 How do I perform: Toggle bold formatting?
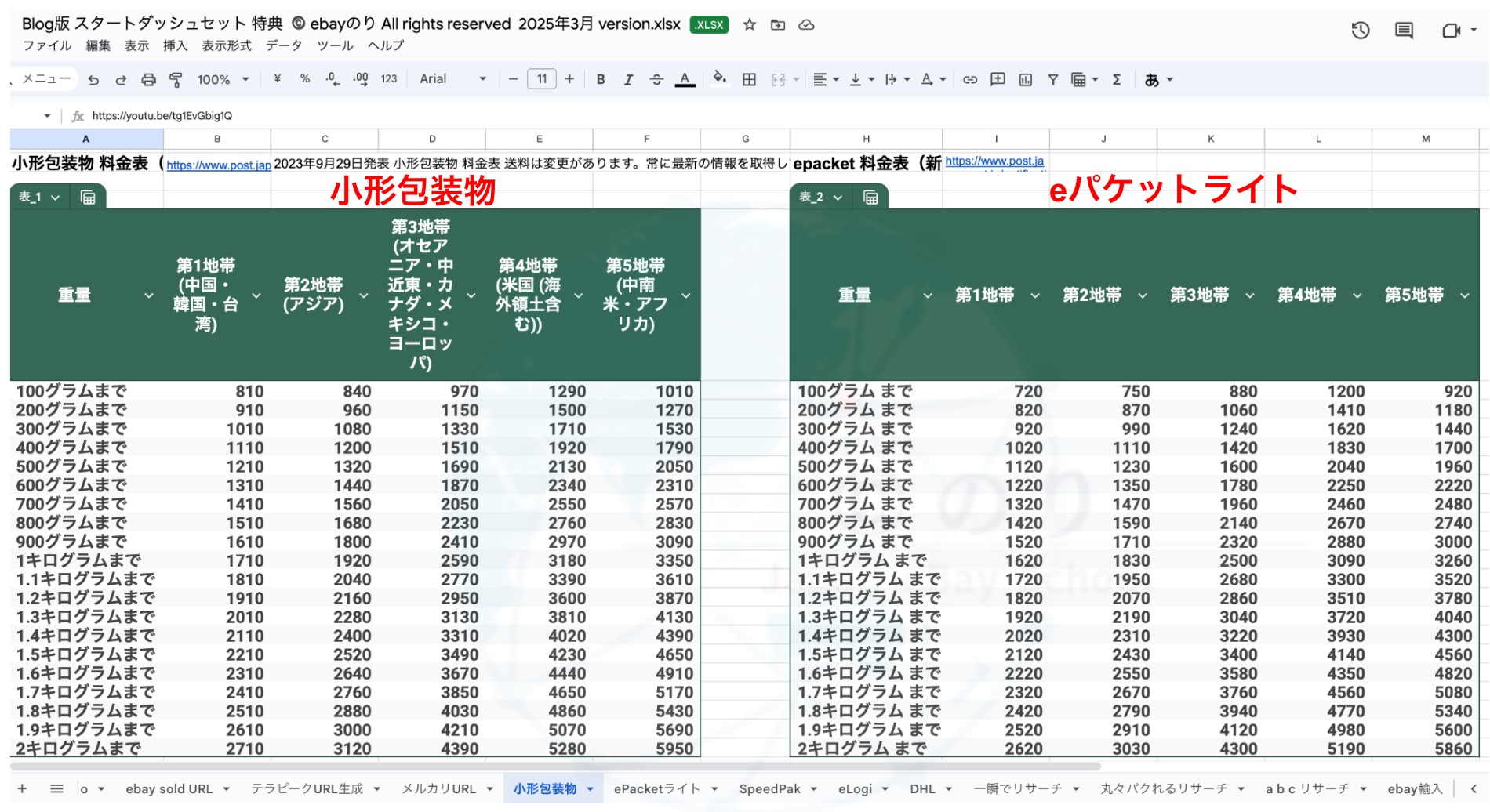(x=601, y=79)
